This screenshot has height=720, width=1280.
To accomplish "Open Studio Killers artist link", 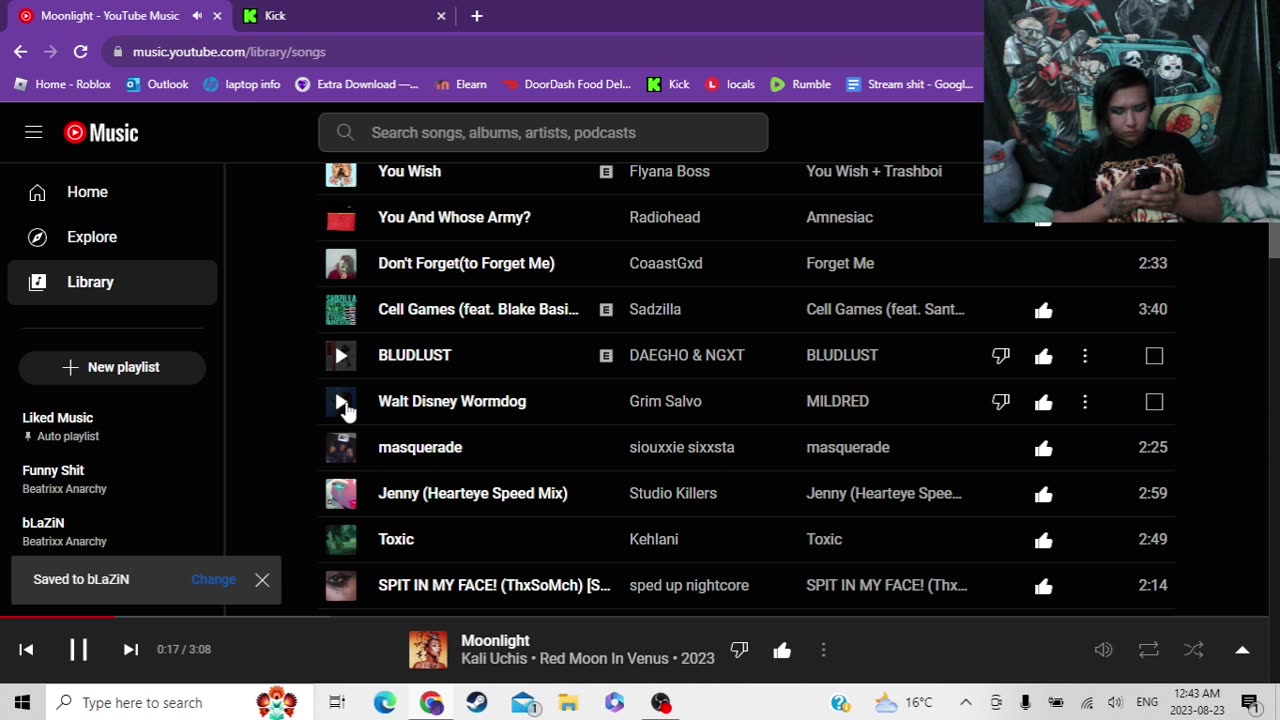I will coord(673,493).
